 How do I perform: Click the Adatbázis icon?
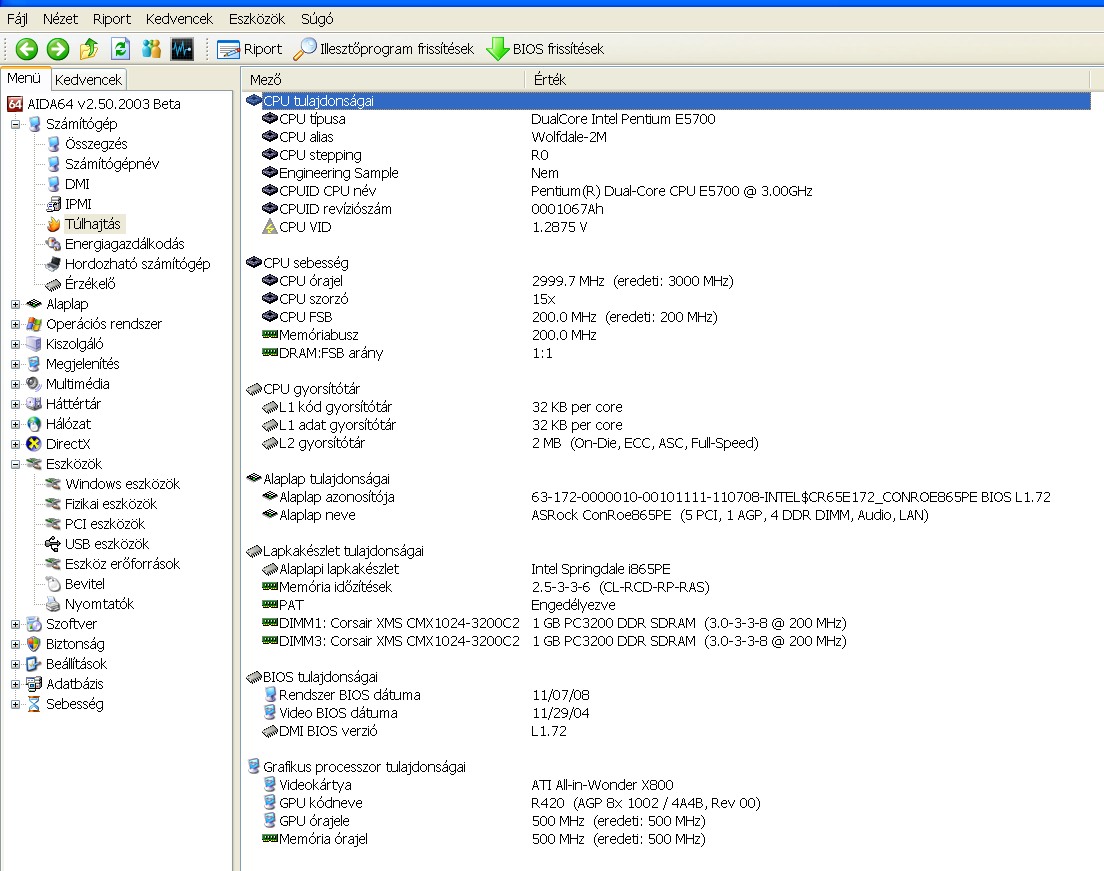tap(34, 684)
